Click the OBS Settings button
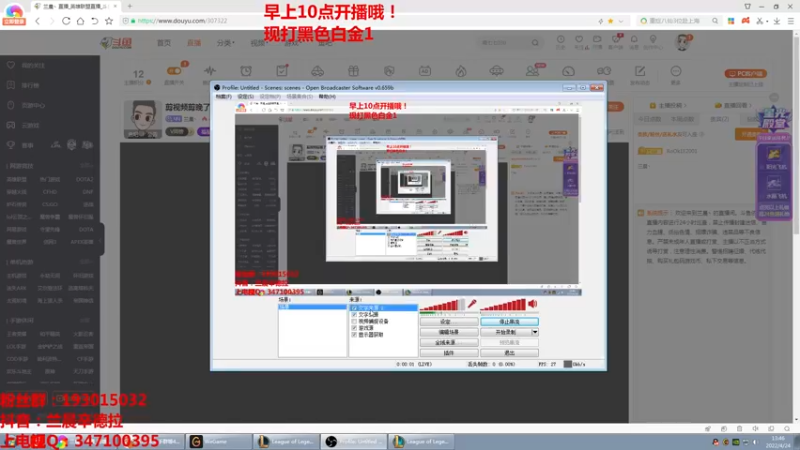 (449, 322)
